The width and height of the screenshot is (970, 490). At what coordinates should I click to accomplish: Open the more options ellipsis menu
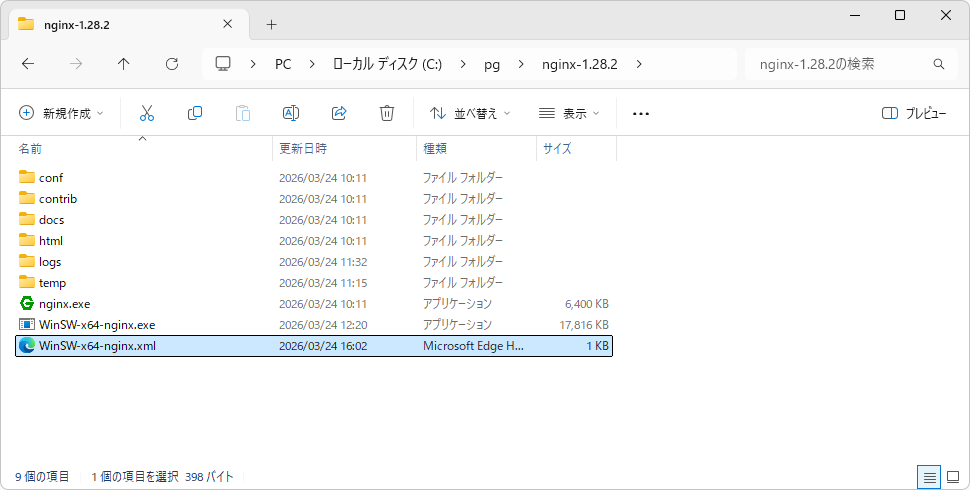[641, 114]
